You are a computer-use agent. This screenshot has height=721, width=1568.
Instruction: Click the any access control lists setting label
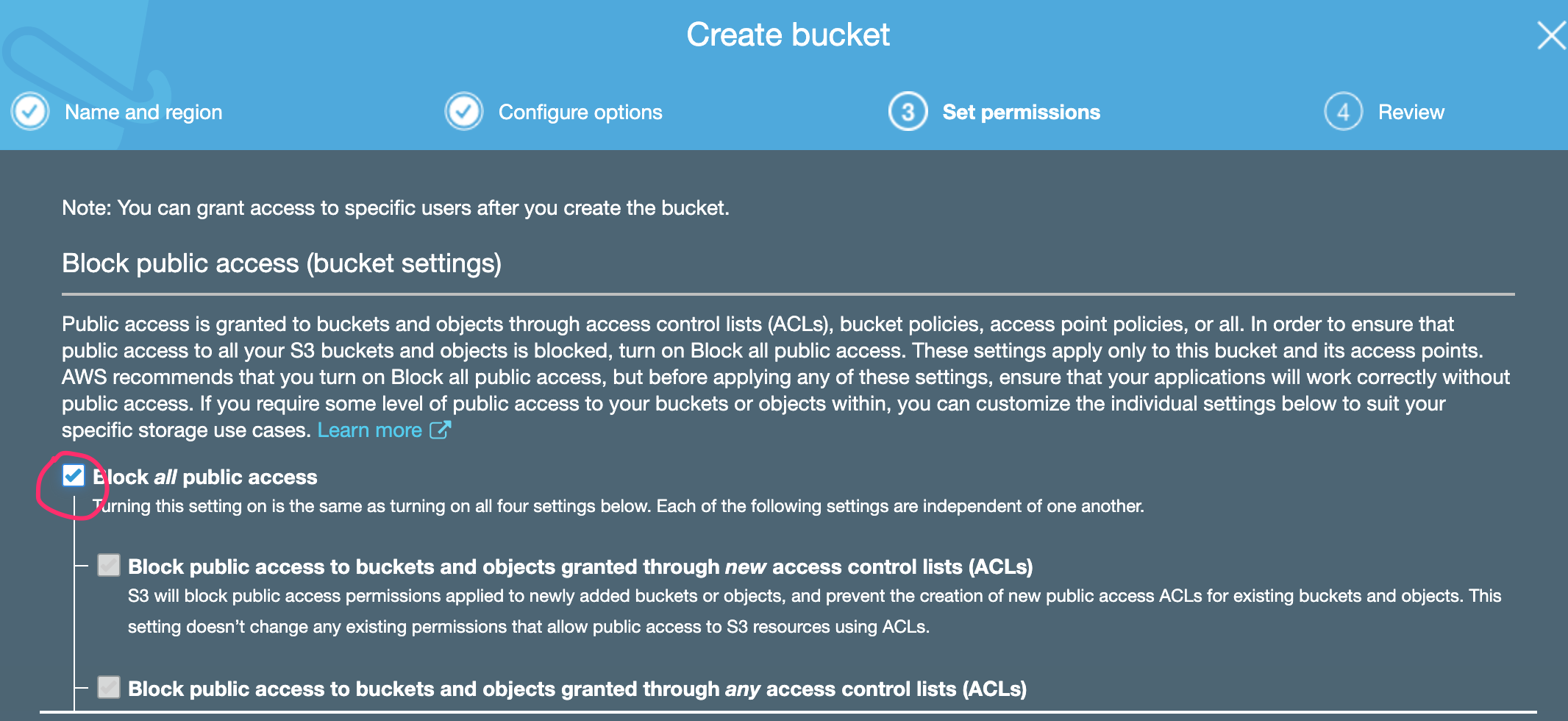click(577, 689)
